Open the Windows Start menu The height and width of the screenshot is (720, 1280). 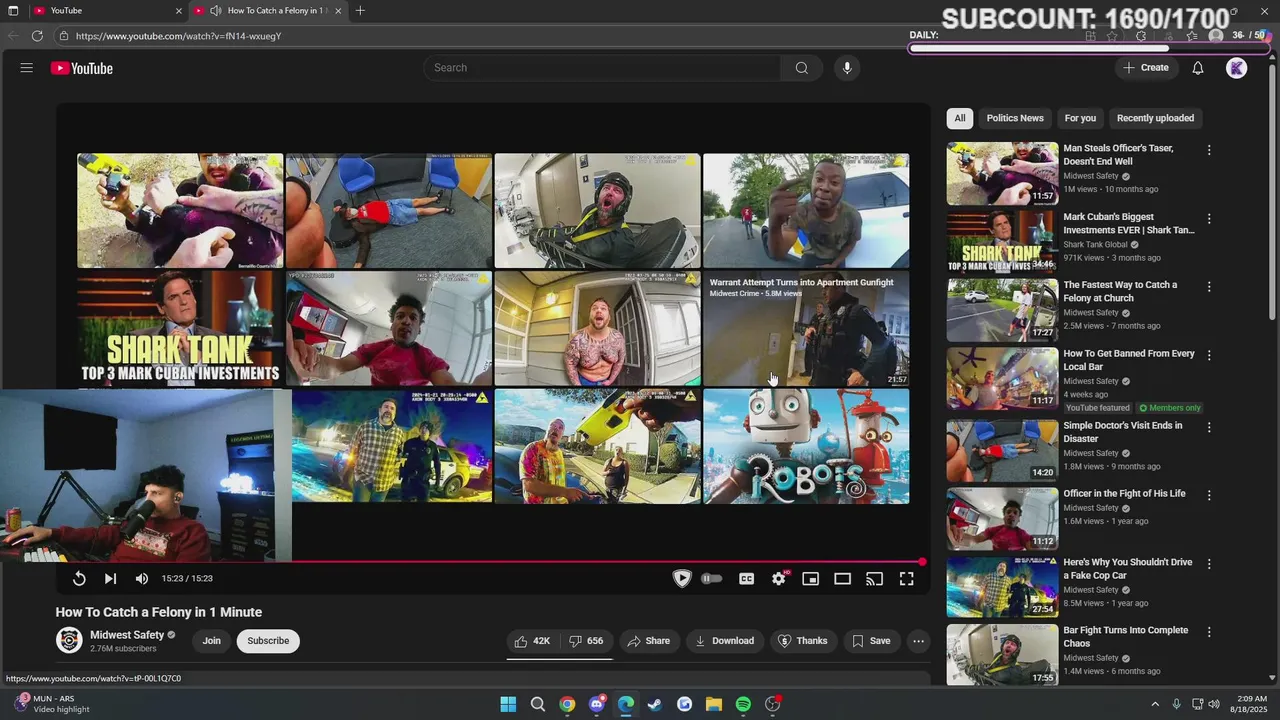click(x=508, y=705)
